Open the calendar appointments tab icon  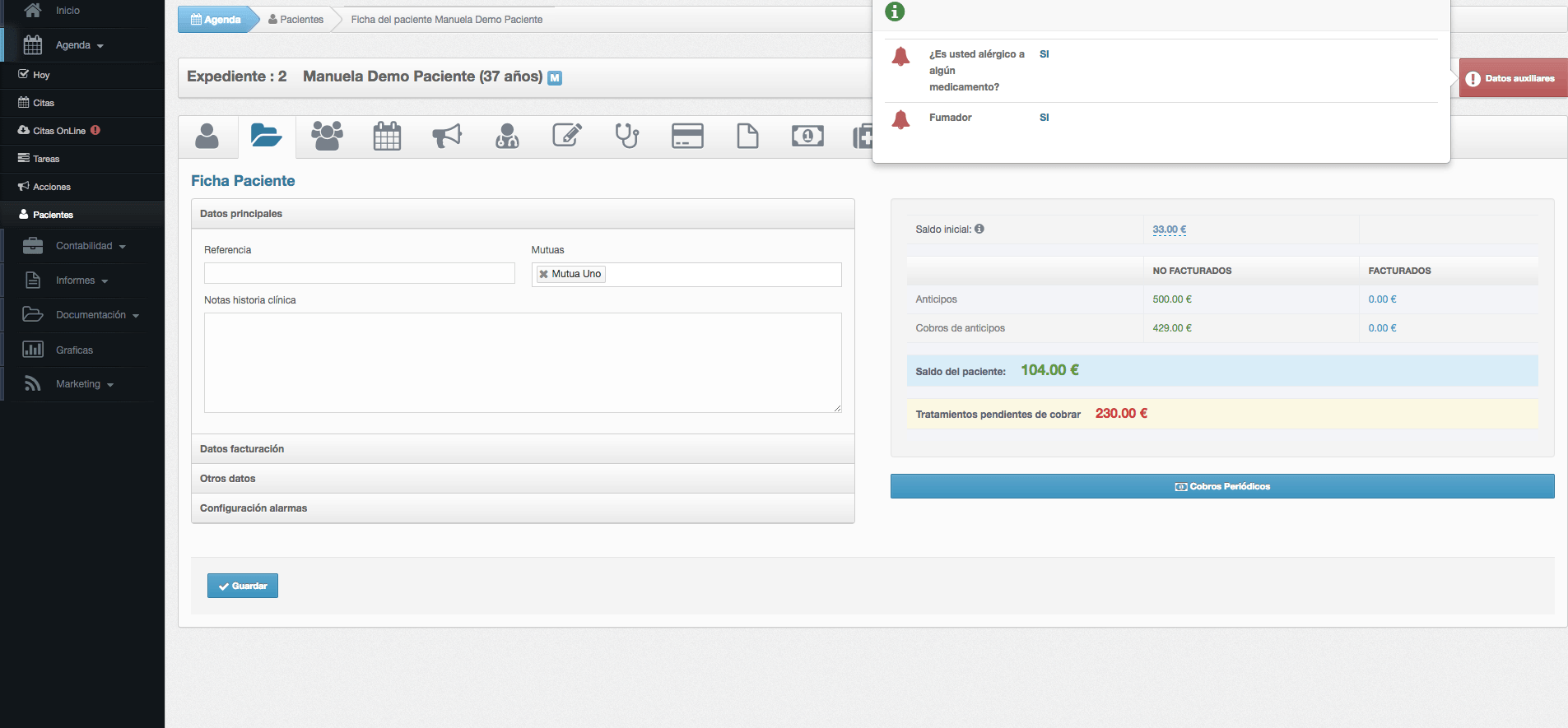[387, 136]
